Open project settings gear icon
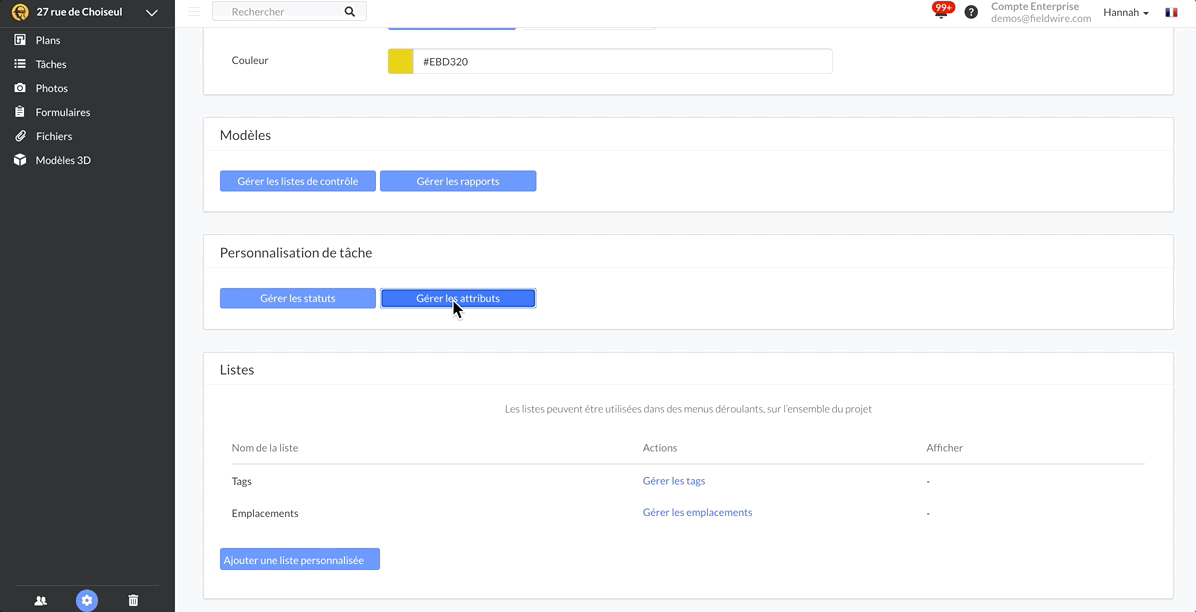 [87, 600]
